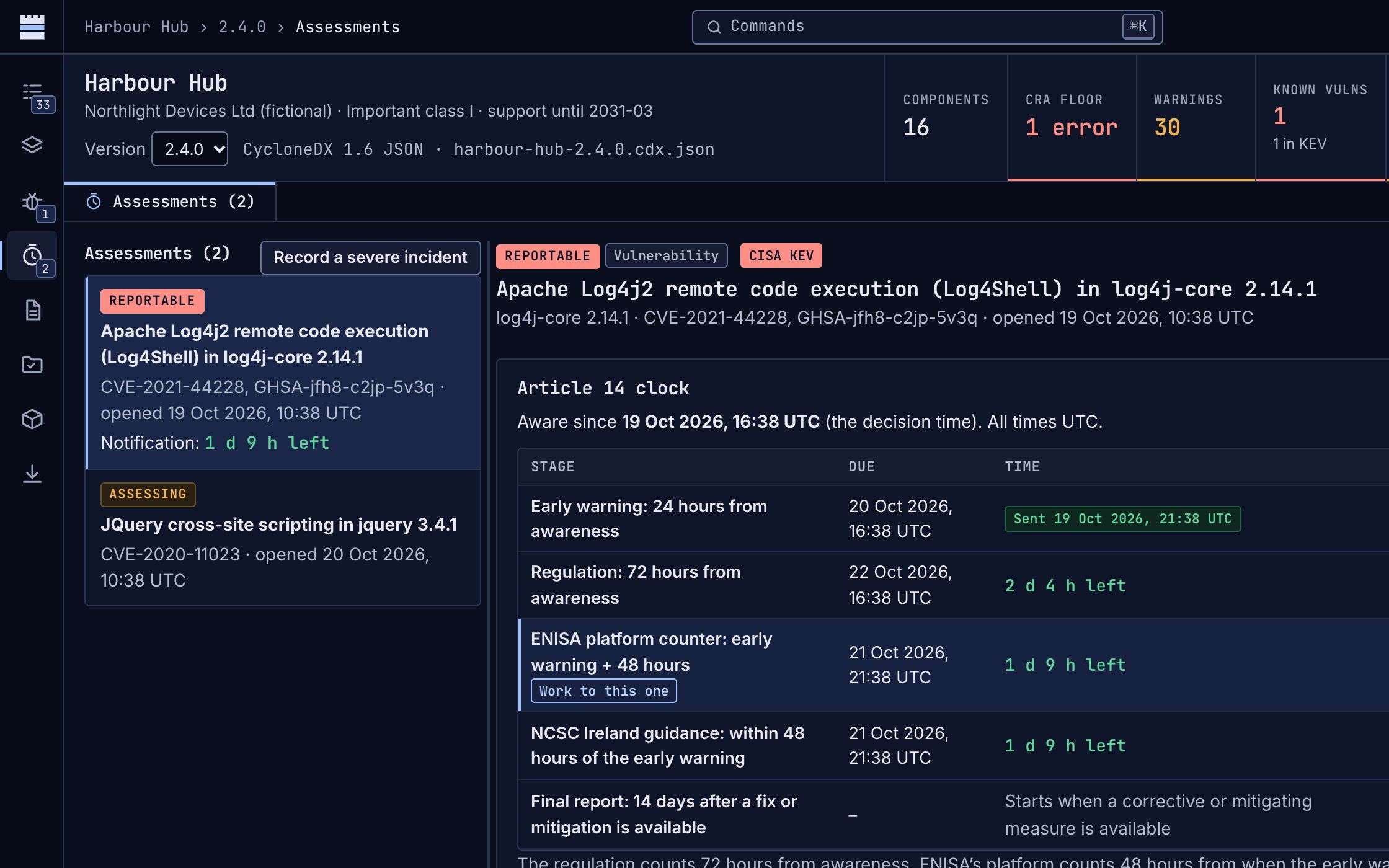Click Record a severe incident button
Image resolution: width=1389 pixels, height=868 pixels.
coord(370,257)
